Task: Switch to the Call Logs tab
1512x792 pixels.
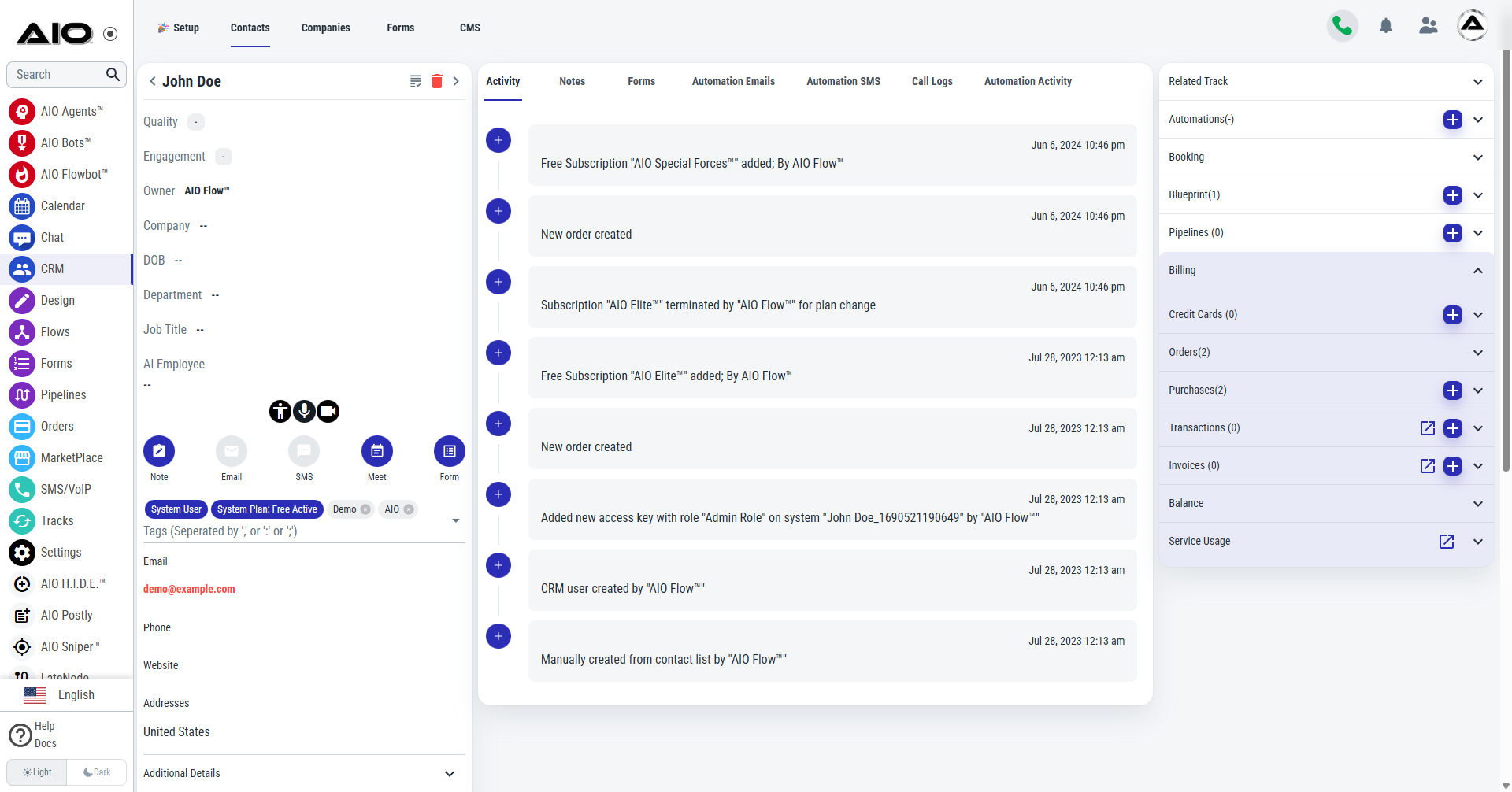Action: click(932, 81)
